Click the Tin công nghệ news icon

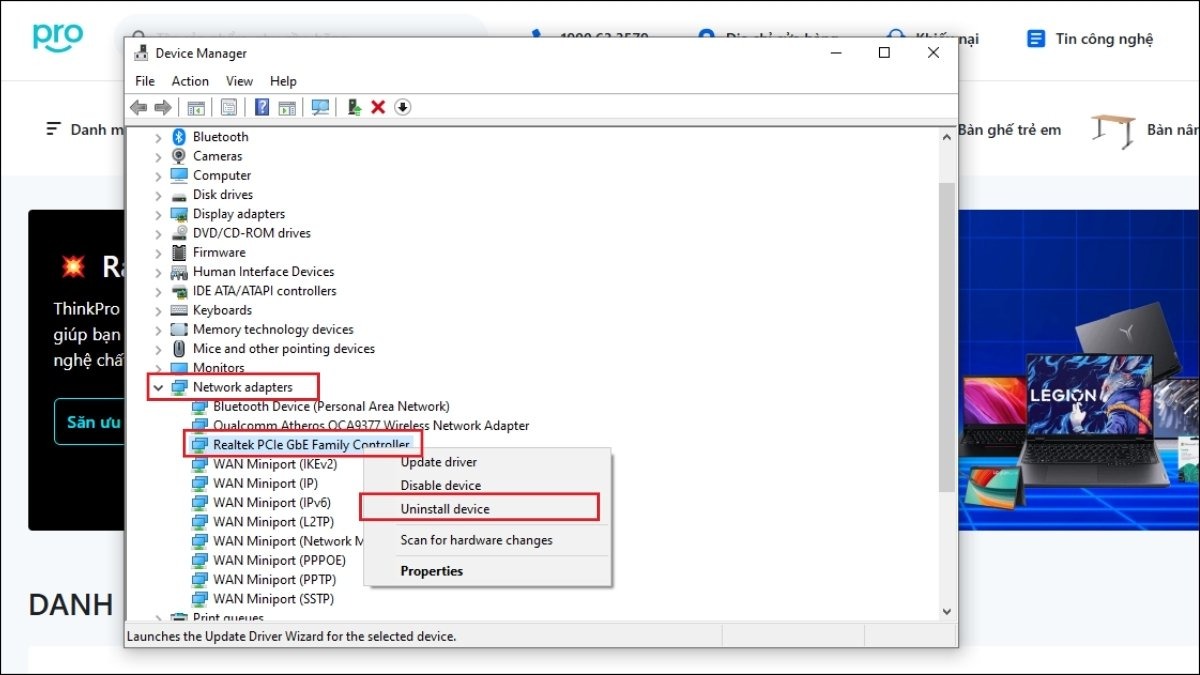(x=1036, y=39)
